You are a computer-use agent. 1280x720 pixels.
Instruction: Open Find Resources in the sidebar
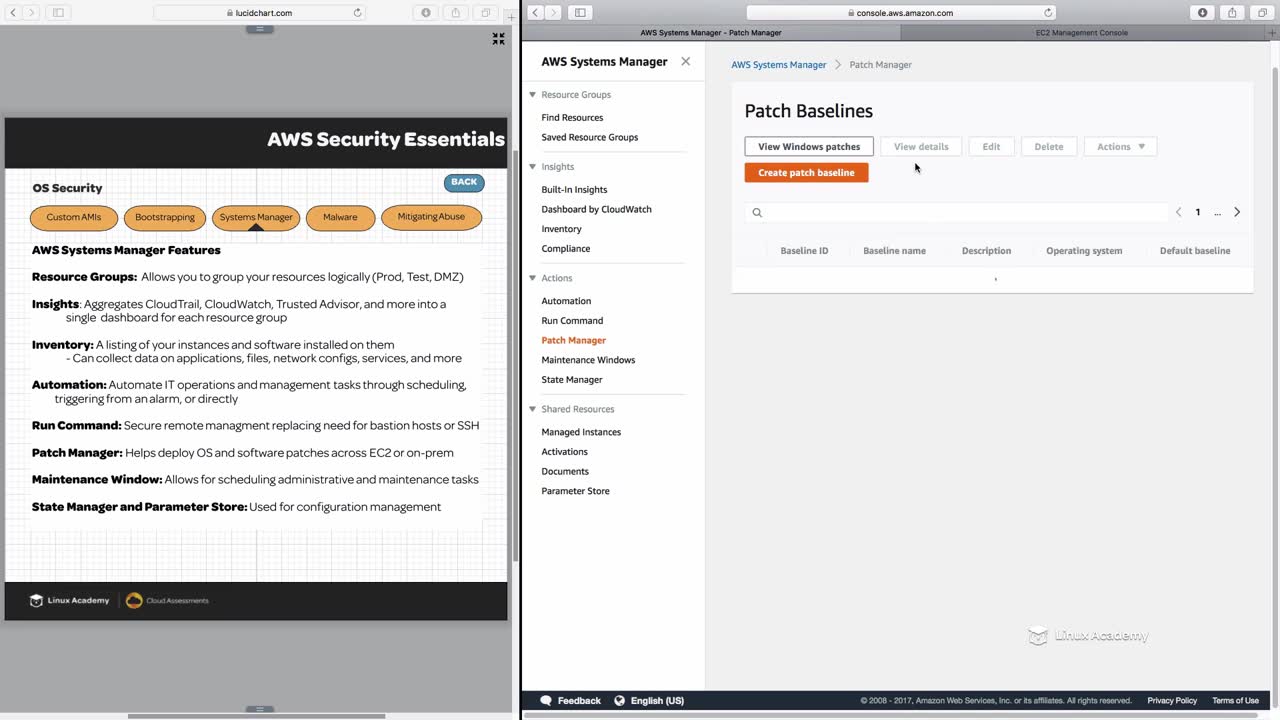pyautogui.click(x=572, y=118)
